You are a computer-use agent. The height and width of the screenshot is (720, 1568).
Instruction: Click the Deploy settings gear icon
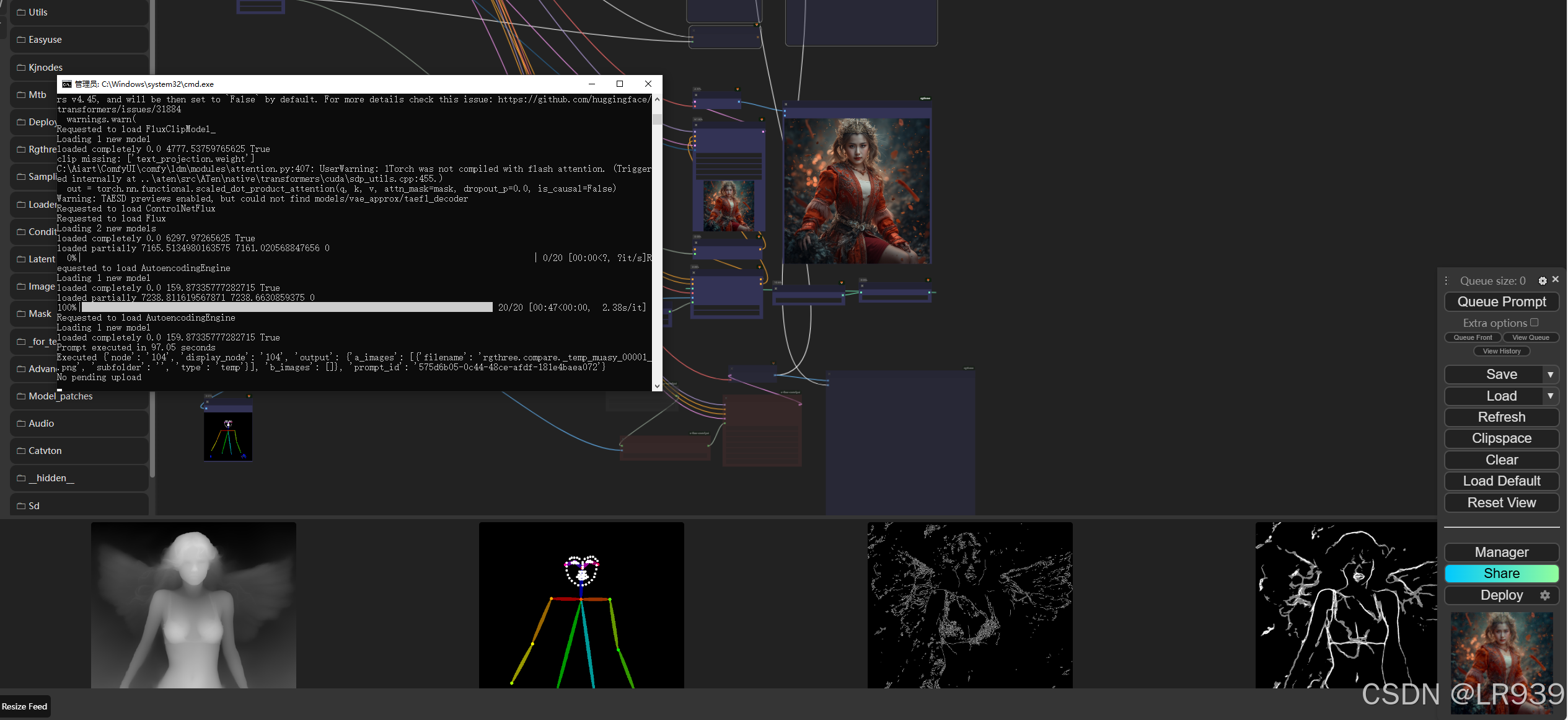(x=1545, y=595)
